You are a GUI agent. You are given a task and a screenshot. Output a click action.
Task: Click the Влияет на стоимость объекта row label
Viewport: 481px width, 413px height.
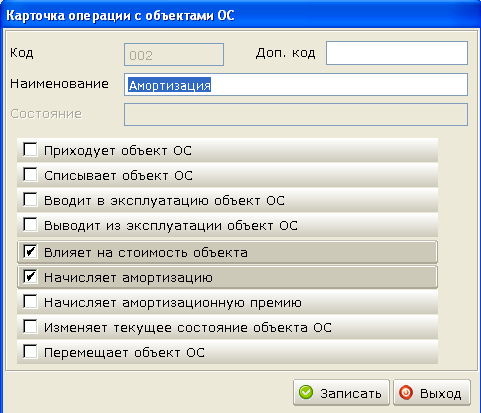pos(146,253)
